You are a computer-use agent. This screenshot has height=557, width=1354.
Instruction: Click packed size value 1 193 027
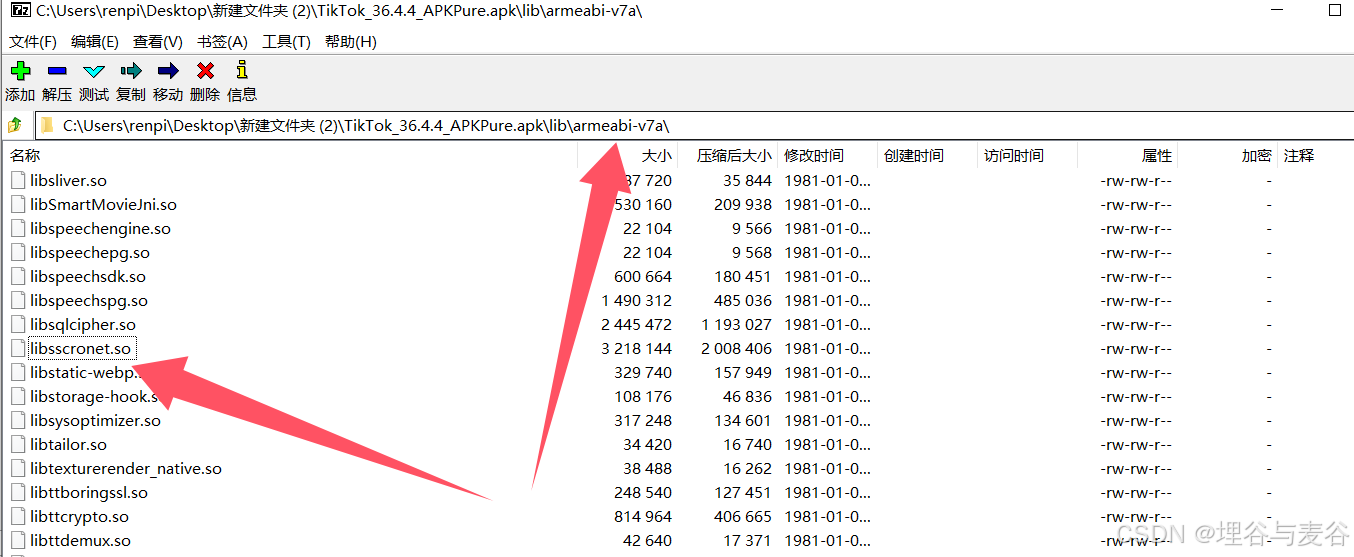(736, 325)
